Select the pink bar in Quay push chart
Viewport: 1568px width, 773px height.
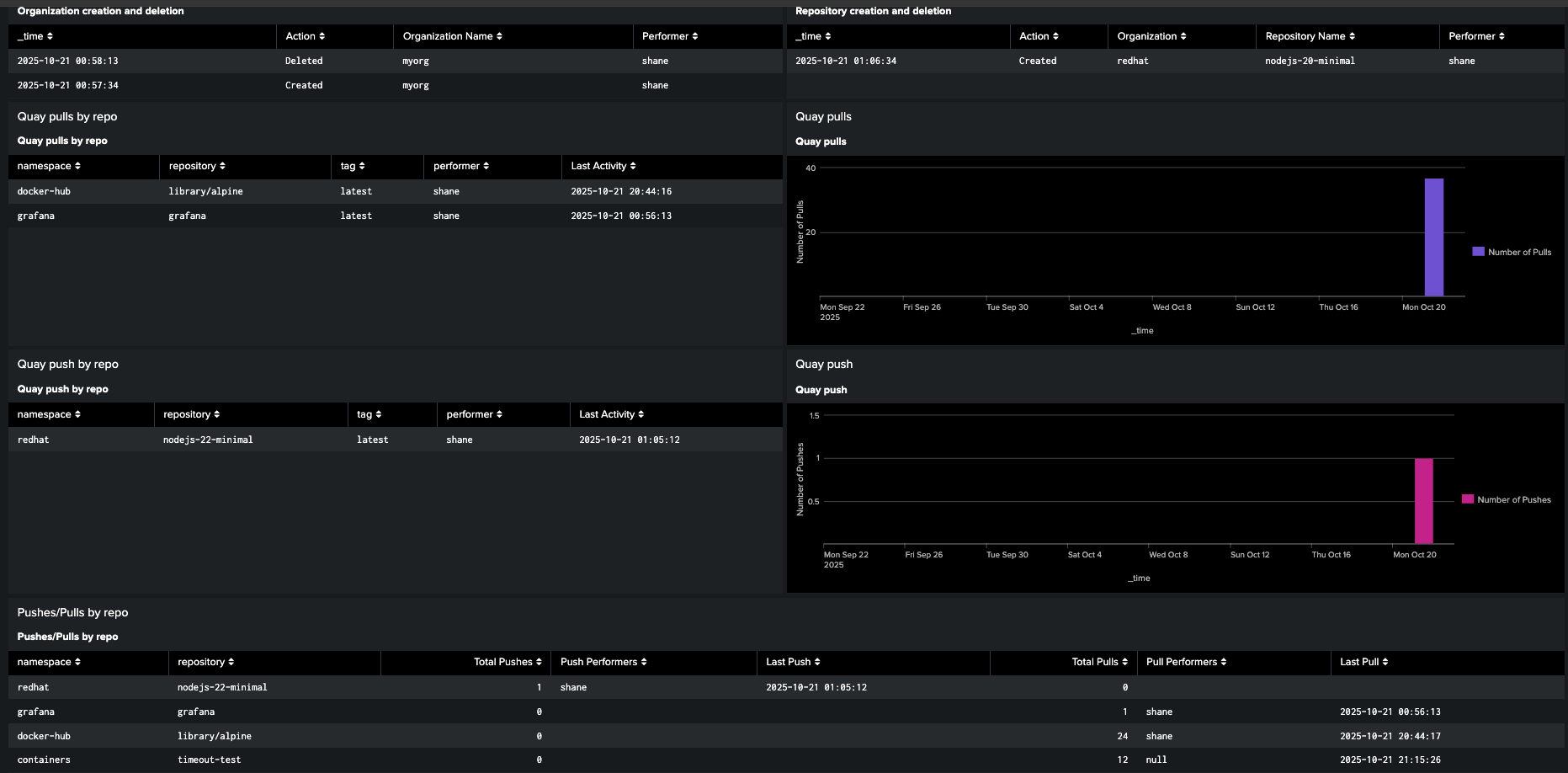1423,501
